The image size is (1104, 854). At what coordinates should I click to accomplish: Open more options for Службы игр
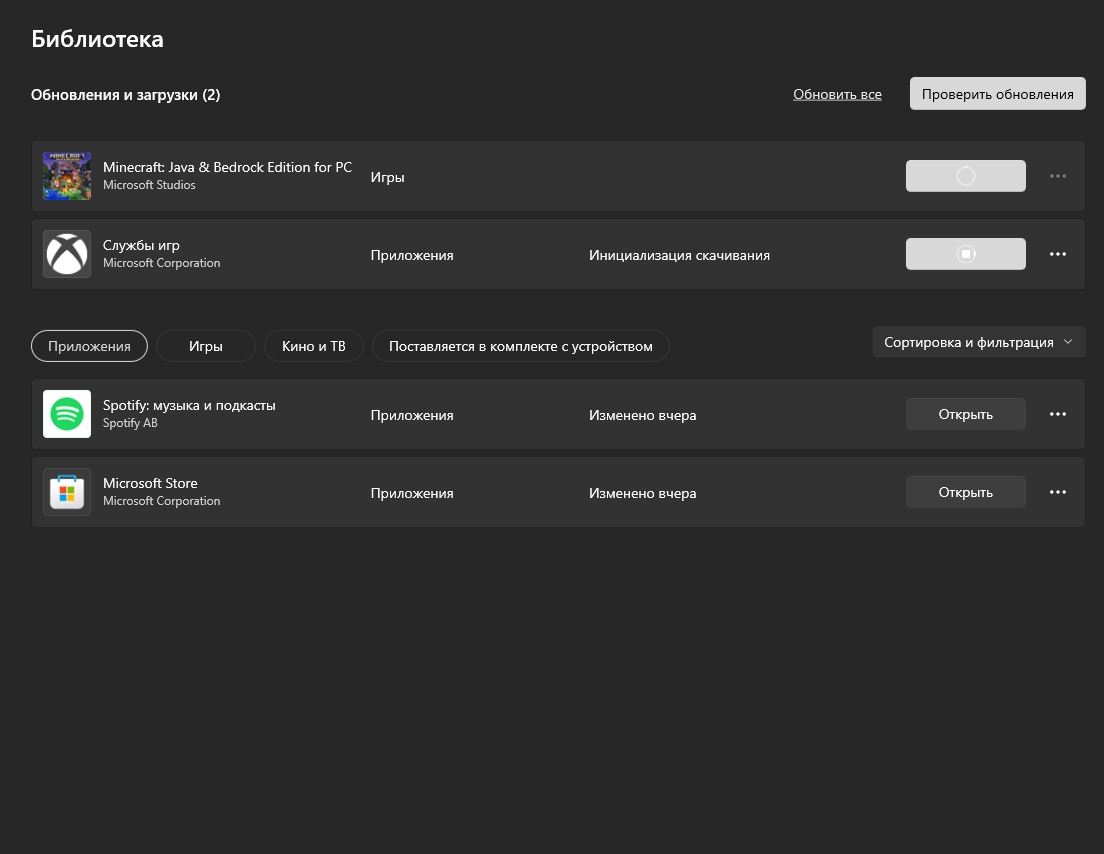(1058, 254)
